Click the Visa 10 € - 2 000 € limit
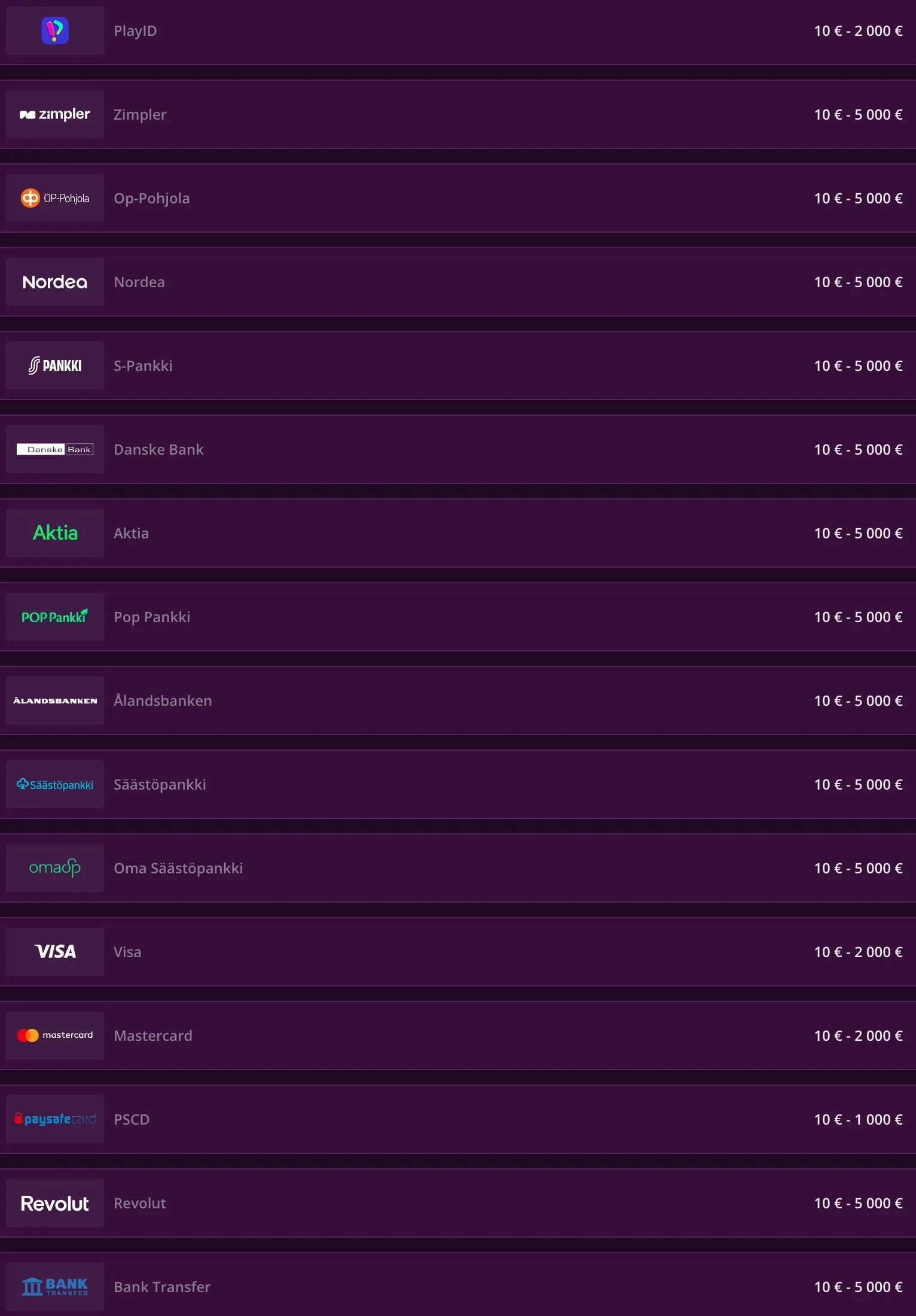 [x=858, y=952]
